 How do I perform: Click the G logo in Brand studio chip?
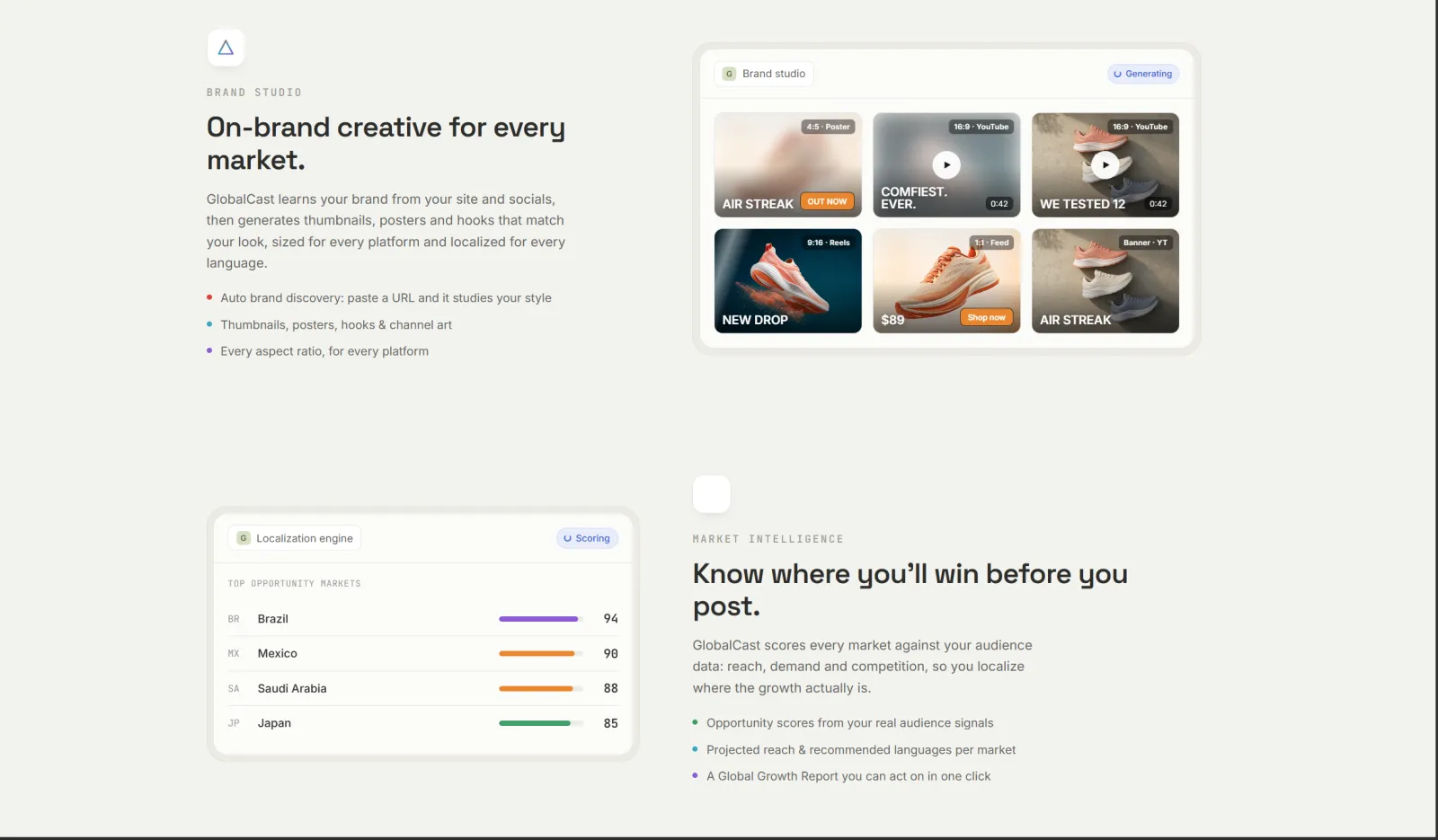[x=729, y=74]
